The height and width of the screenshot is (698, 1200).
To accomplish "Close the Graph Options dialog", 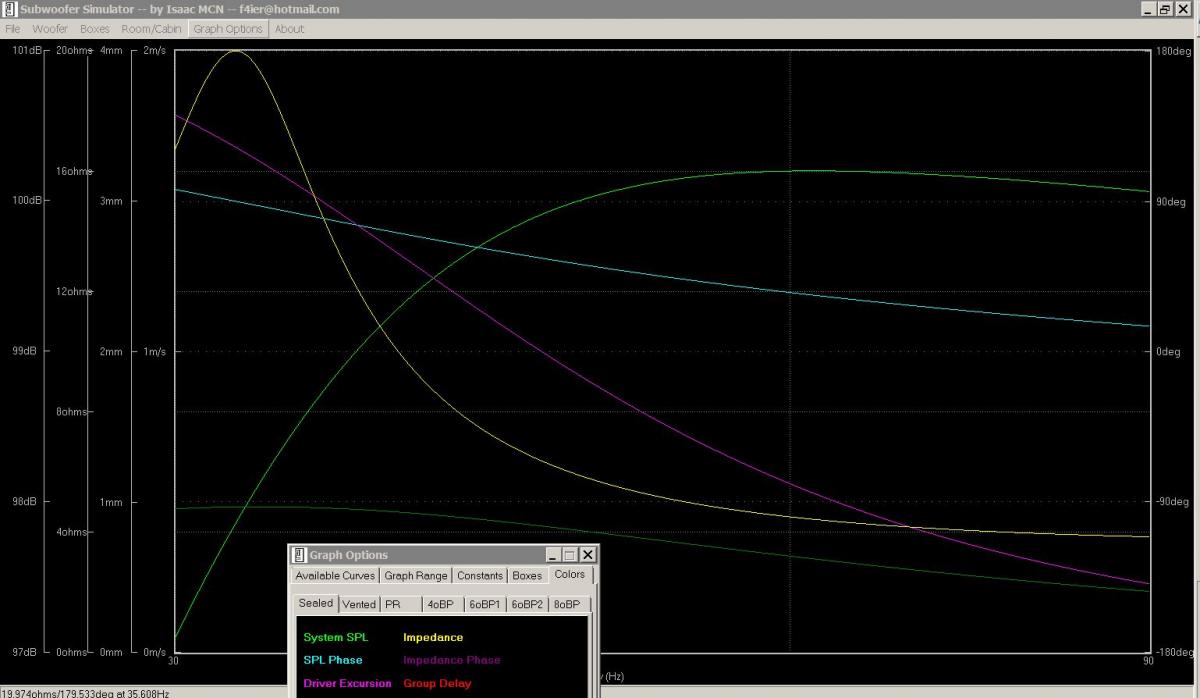I will coord(588,555).
